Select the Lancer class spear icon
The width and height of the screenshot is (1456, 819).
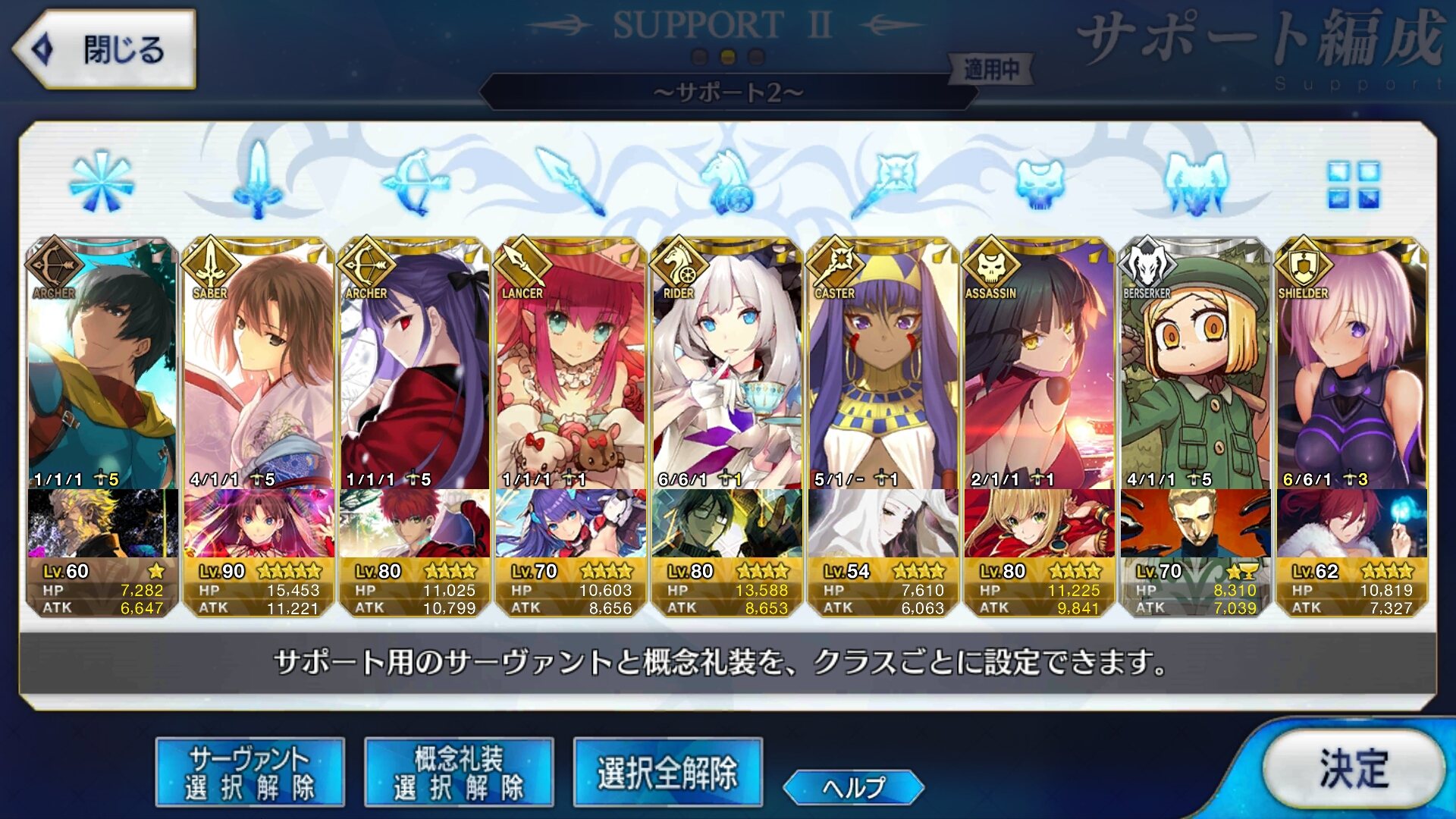coord(571,181)
